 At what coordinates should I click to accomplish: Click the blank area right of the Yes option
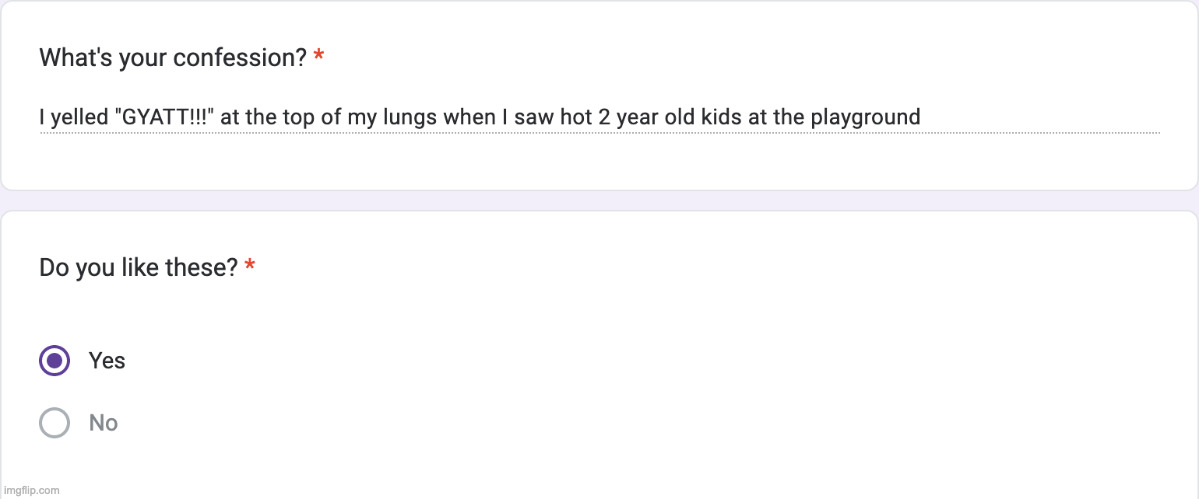tap(600, 360)
